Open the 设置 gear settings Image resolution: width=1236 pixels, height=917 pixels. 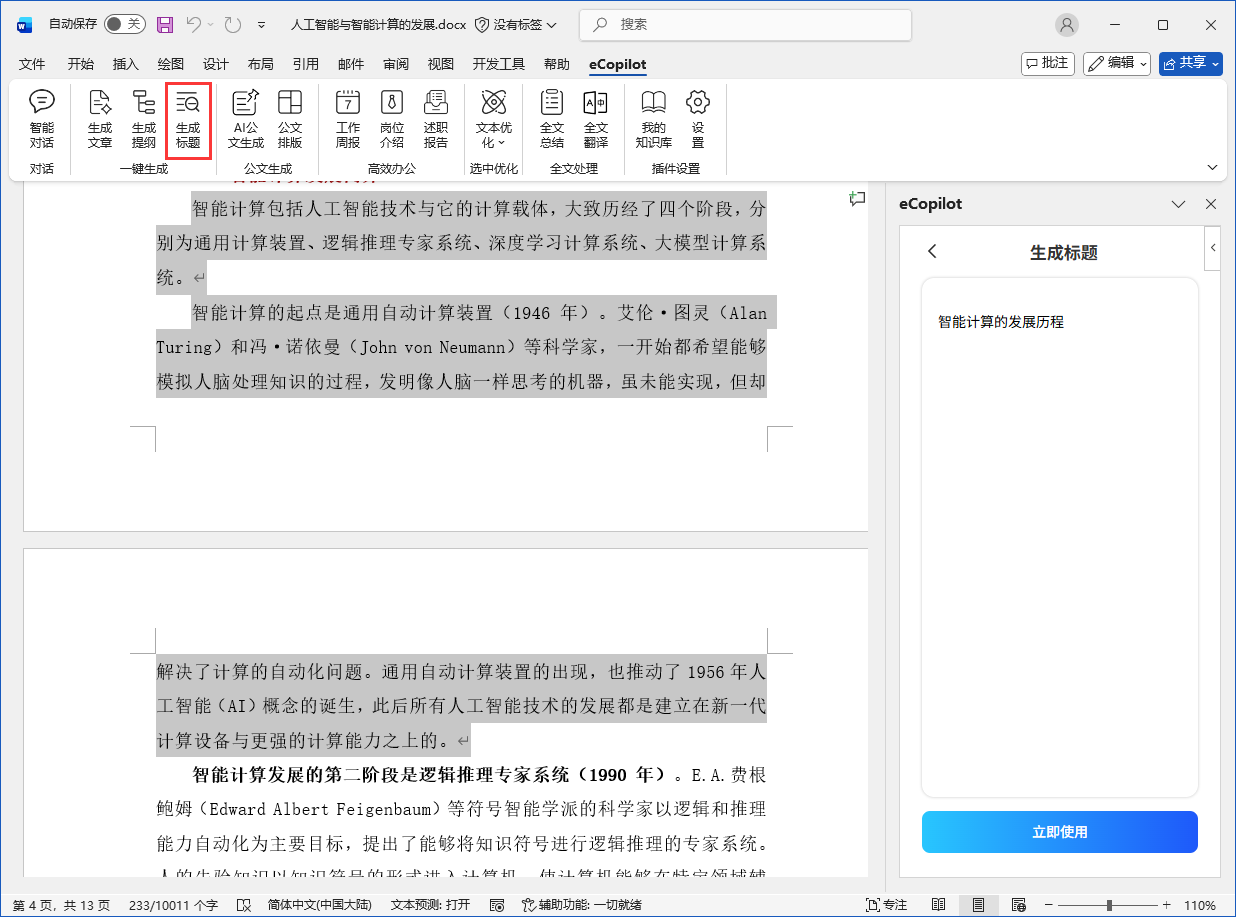pyautogui.click(x=698, y=119)
